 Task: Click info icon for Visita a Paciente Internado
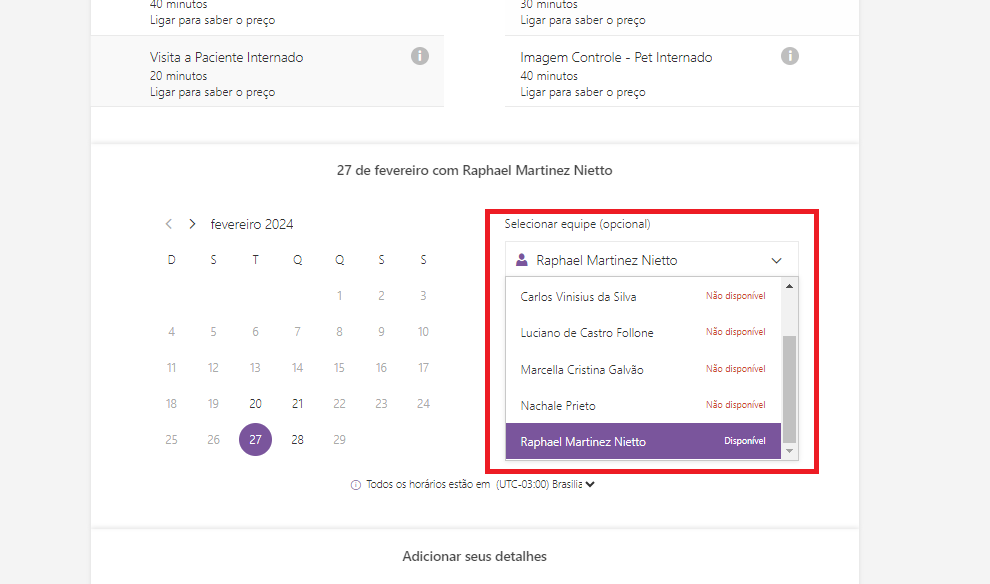420,57
